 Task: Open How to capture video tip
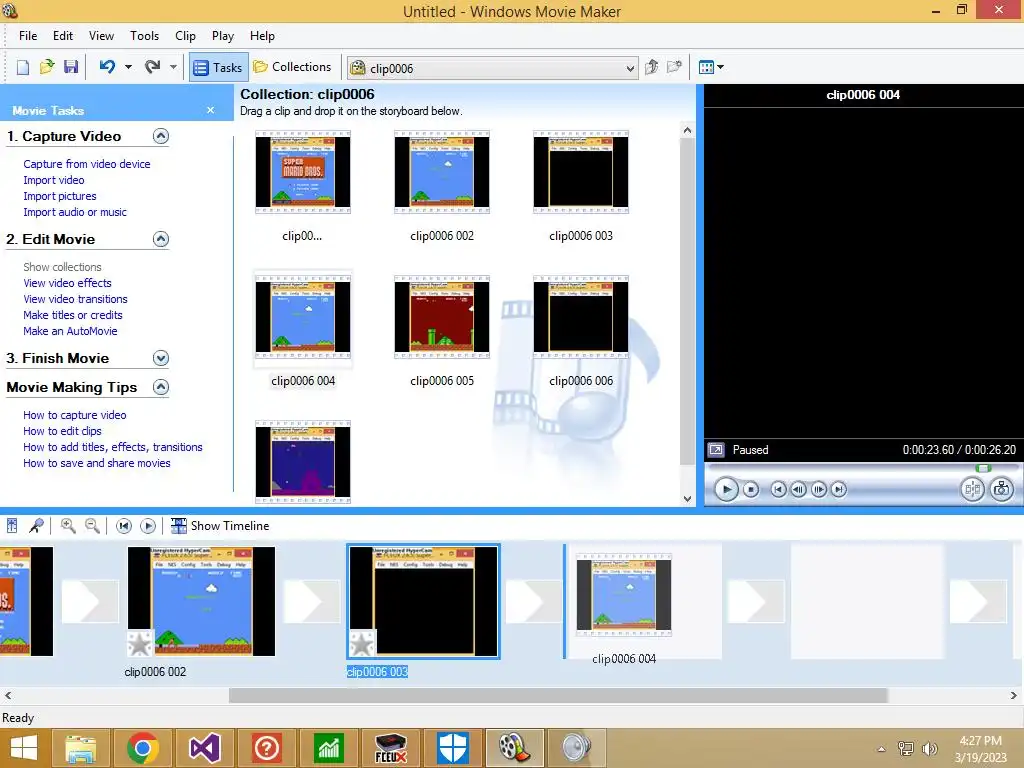click(74, 415)
